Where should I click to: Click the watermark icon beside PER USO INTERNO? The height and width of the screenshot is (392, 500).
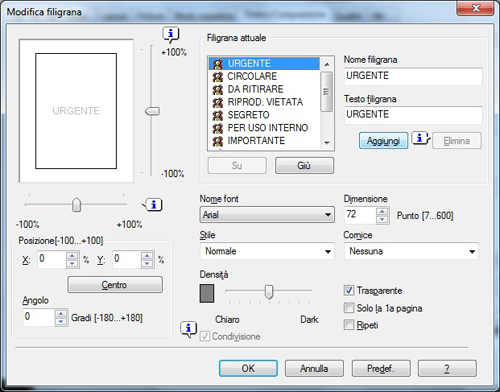(217, 128)
